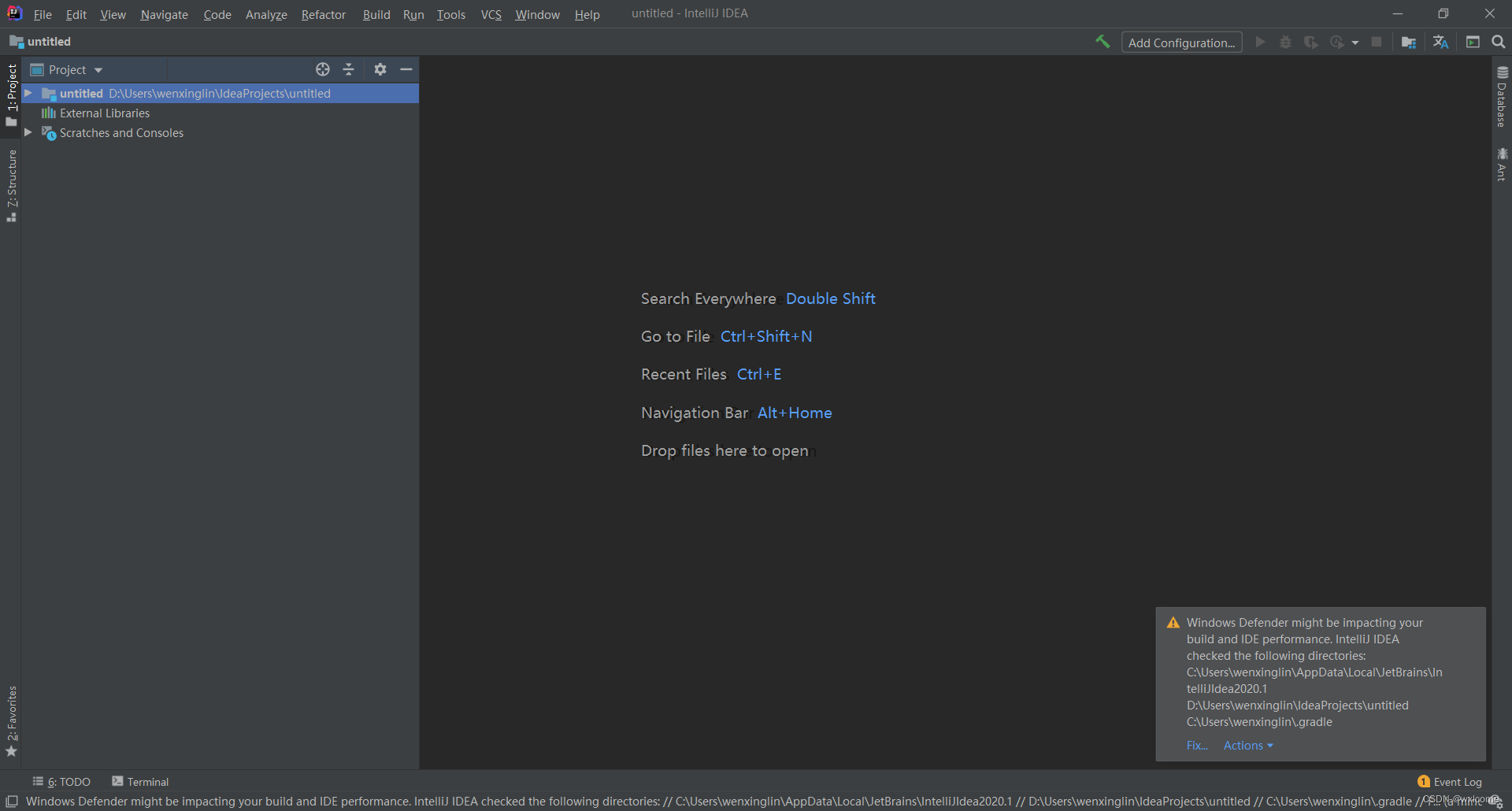Open the Run menu
1512x811 pixels.
click(413, 14)
